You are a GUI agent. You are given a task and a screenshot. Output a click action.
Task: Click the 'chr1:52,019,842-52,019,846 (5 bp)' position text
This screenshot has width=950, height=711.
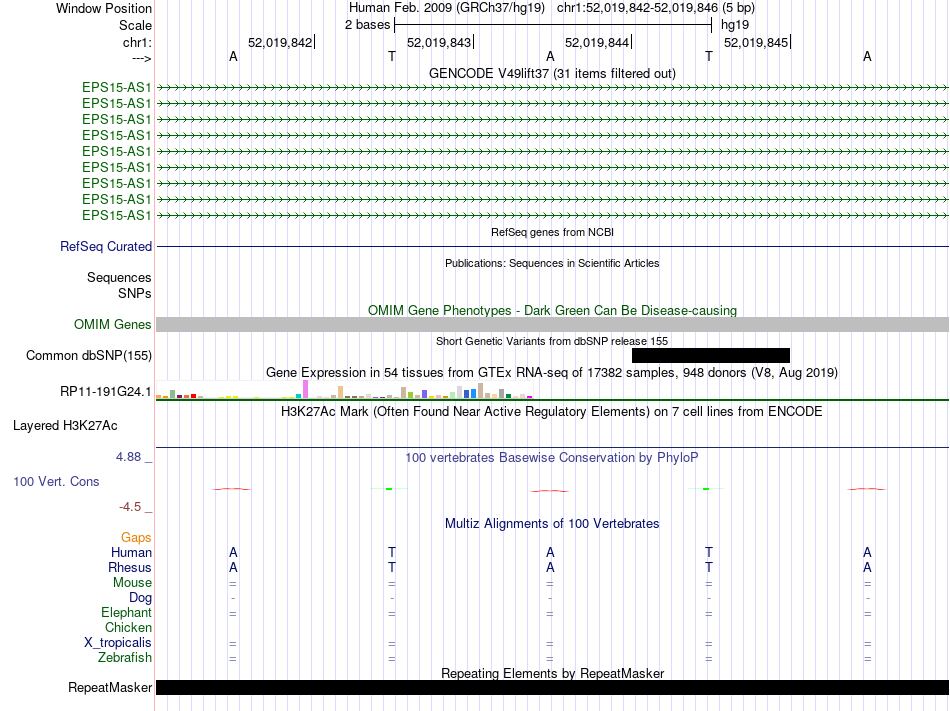point(656,8)
